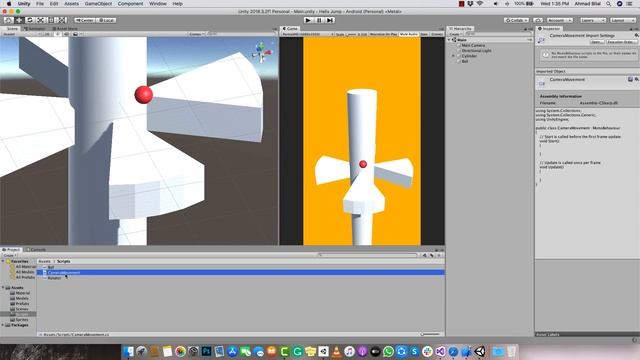Click Assets in the Project breadcrumb

44,261
